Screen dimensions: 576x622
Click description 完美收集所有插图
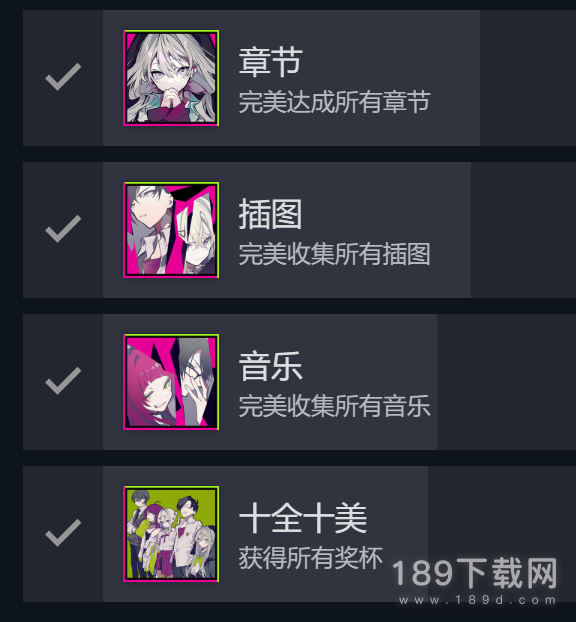[x=334, y=254]
